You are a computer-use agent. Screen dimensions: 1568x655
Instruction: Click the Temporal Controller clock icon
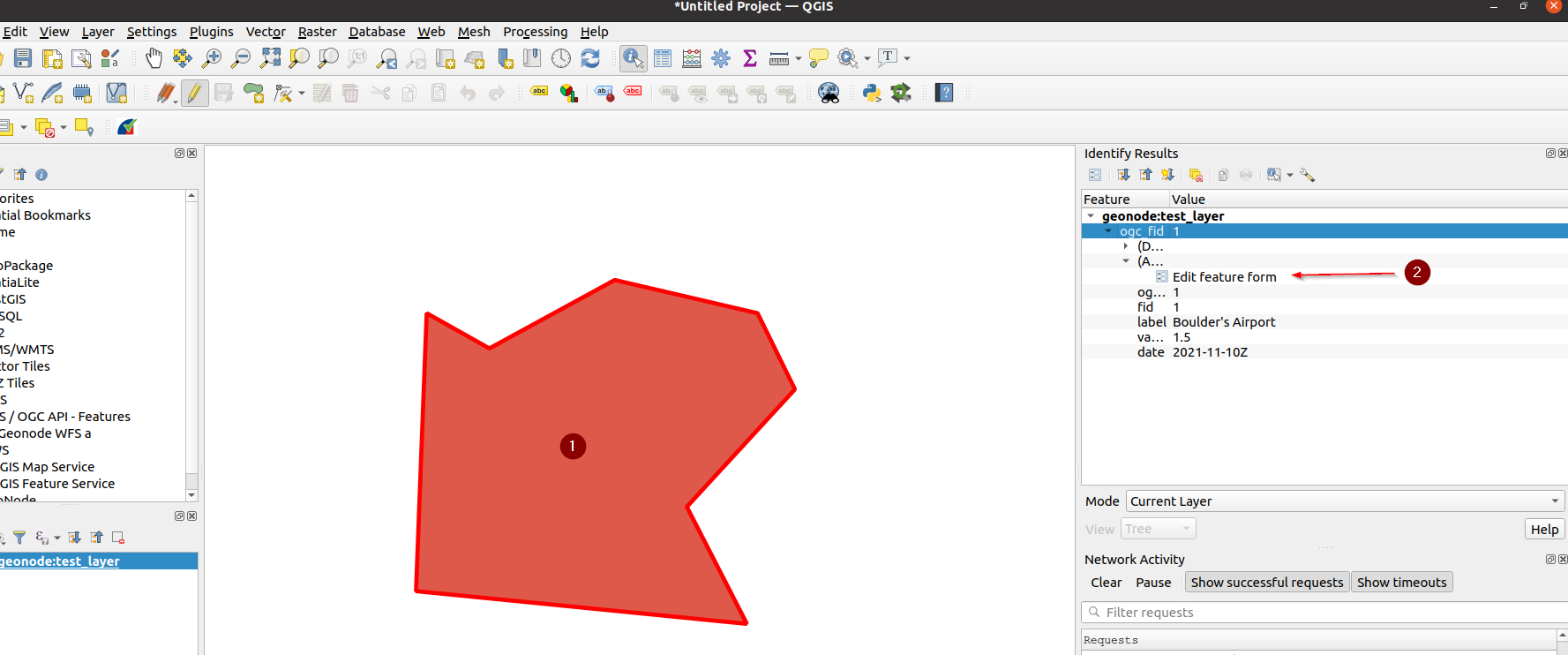[561, 58]
